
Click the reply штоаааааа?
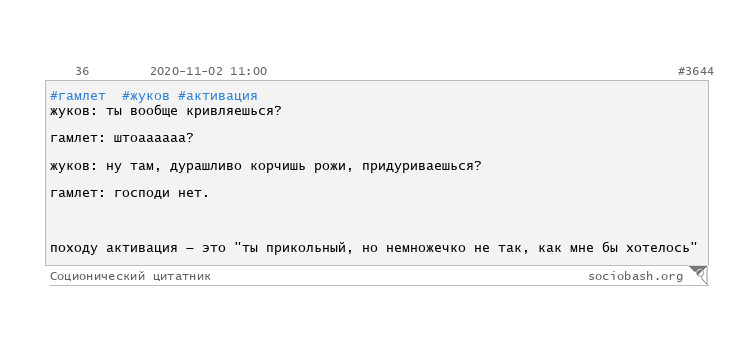[x=154, y=138]
